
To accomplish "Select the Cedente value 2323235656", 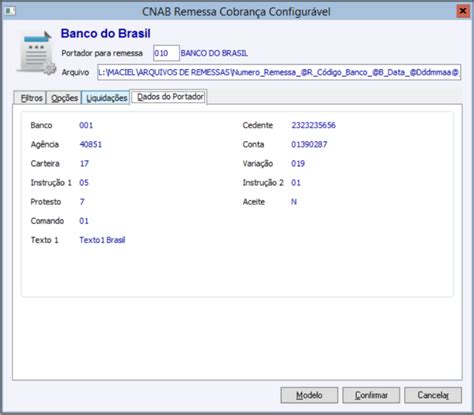I will click(x=314, y=125).
